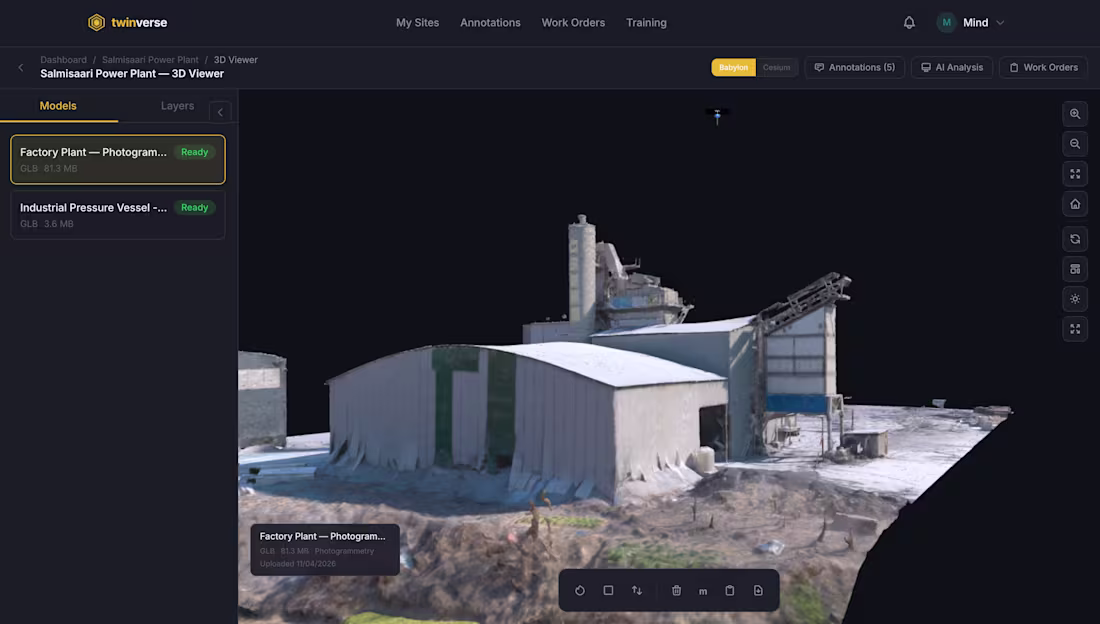Run AI Analysis on the model
The image size is (1100, 624).
pos(951,67)
